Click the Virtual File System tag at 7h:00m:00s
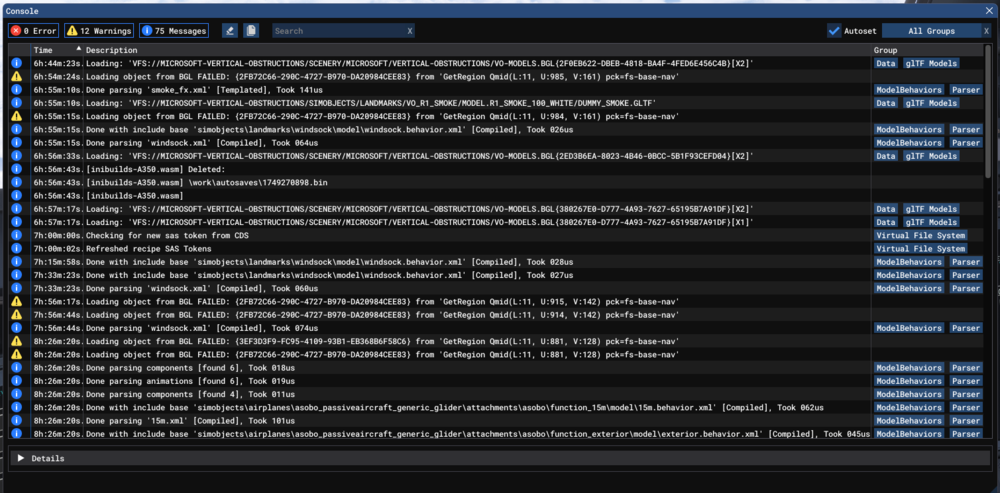The height and width of the screenshot is (493, 1000). 920,235
